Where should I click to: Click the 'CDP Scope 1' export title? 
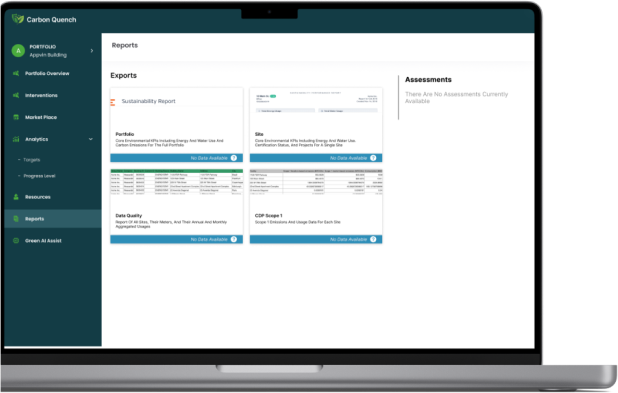click(x=268, y=216)
